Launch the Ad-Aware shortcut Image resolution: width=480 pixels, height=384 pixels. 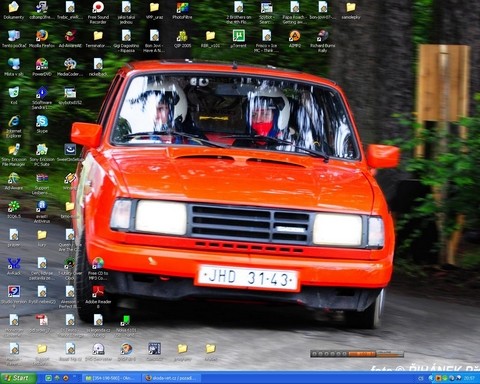point(14,181)
